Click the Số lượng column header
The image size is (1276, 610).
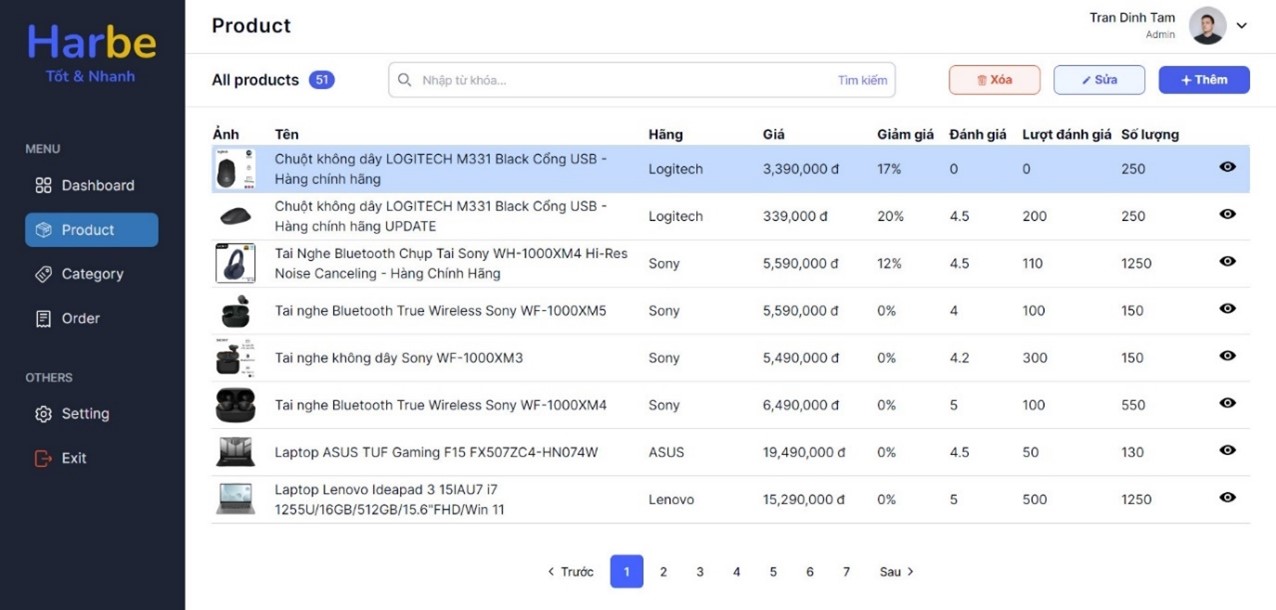(x=1150, y=134)
